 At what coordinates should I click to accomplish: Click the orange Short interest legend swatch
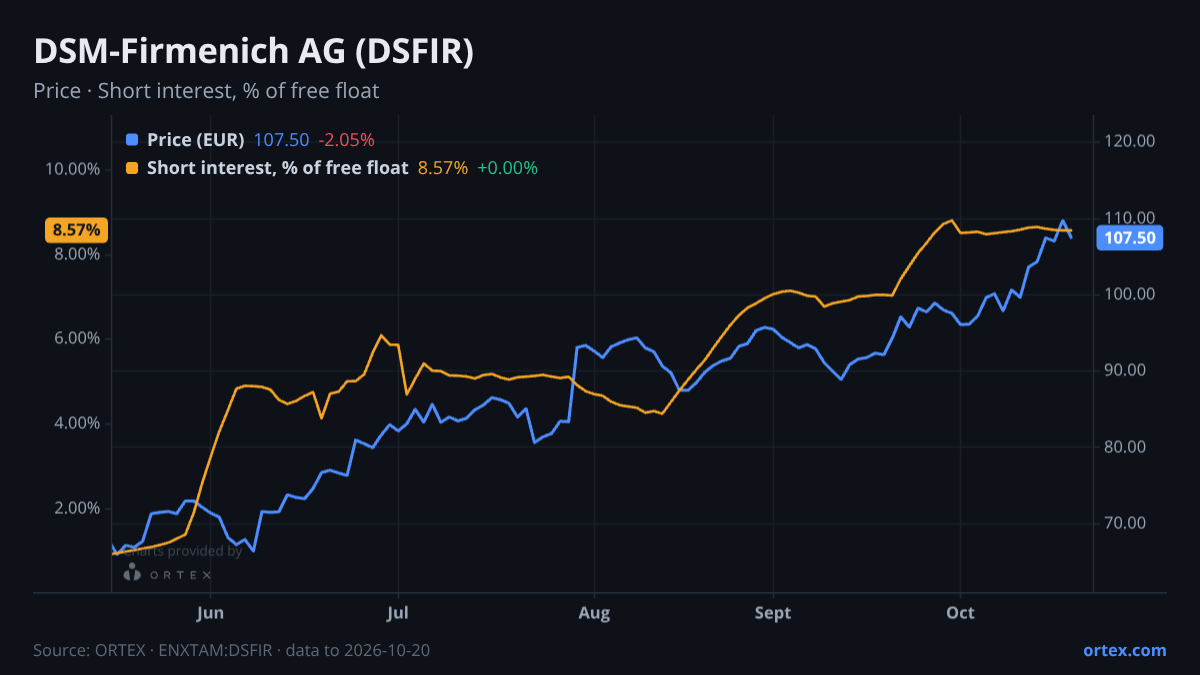pyautogui.click(x=132, y=168)
